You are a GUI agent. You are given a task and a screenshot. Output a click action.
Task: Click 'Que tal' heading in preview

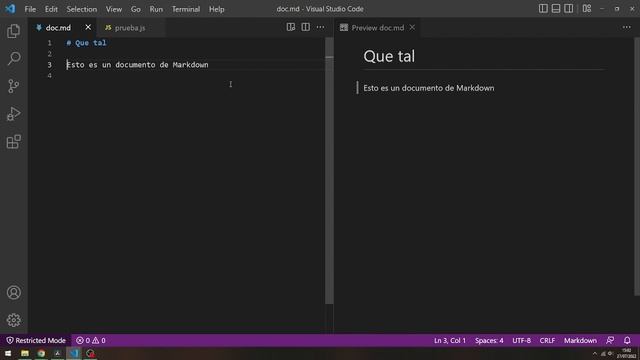click(389, 56)
